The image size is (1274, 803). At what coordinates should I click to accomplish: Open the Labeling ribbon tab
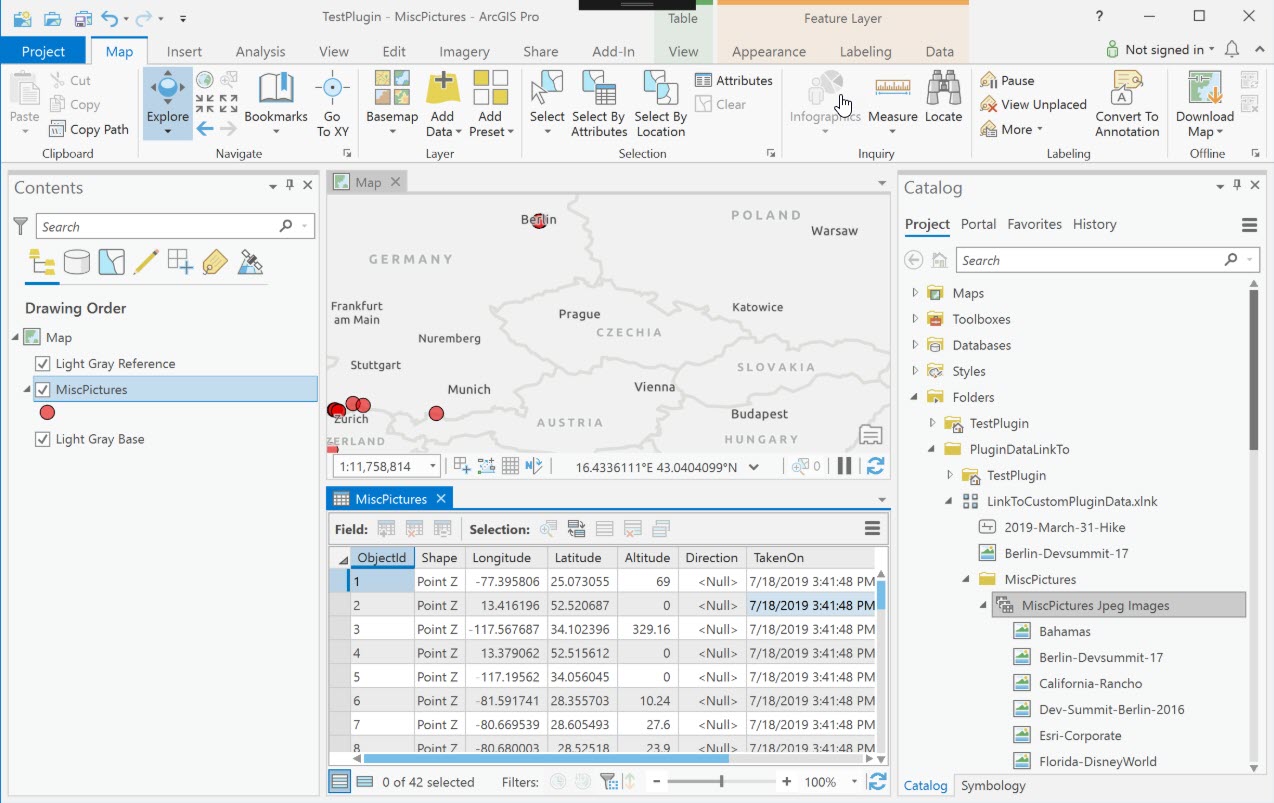(865, 52)
